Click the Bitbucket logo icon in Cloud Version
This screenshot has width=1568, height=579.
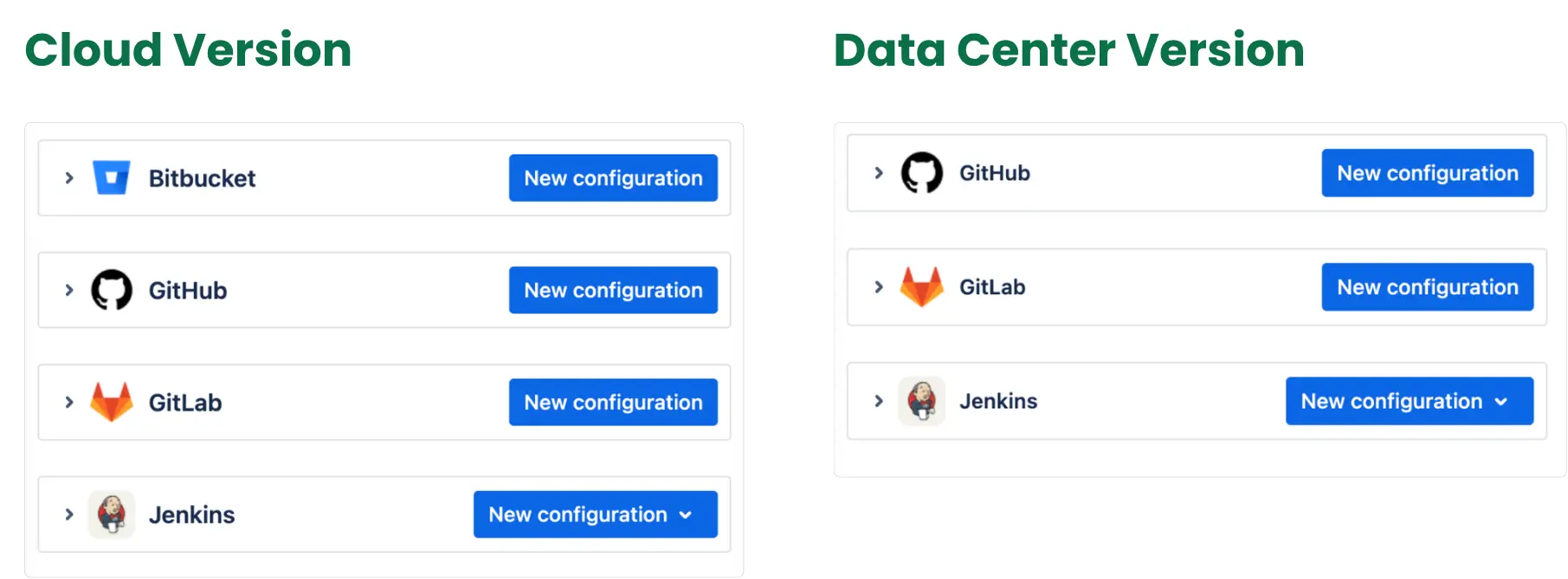point(112,177)
